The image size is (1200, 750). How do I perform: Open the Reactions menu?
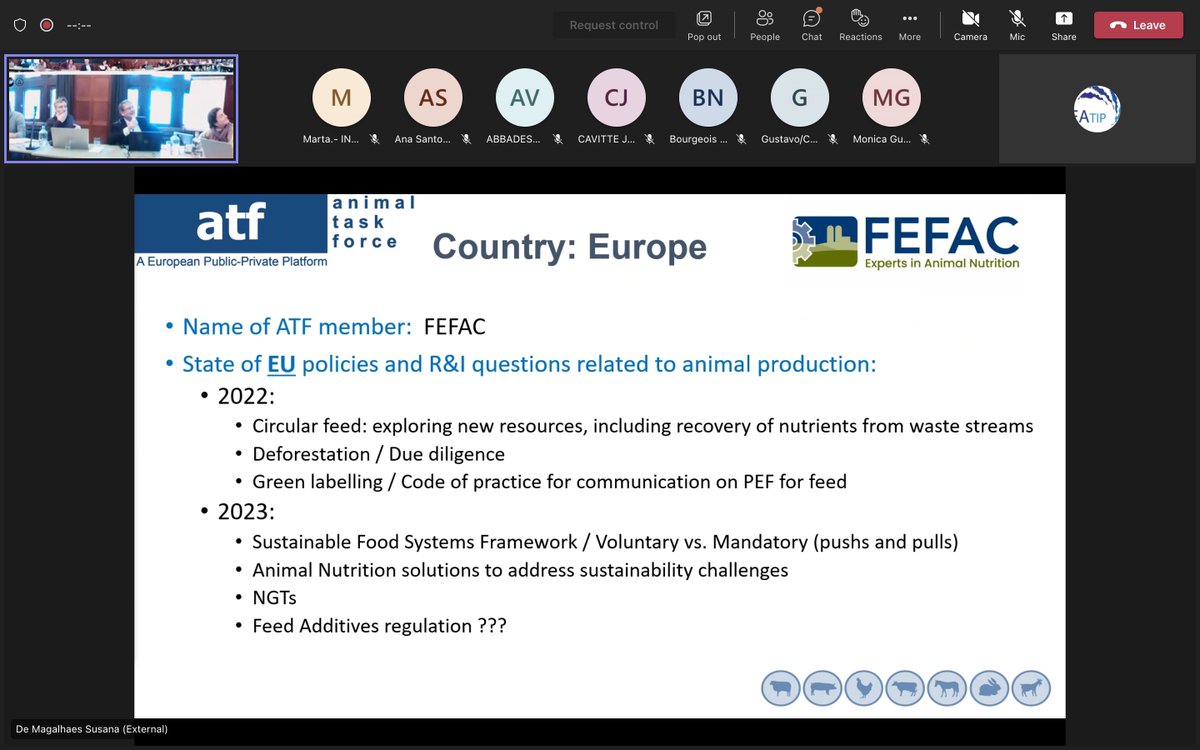coord(860,25)
